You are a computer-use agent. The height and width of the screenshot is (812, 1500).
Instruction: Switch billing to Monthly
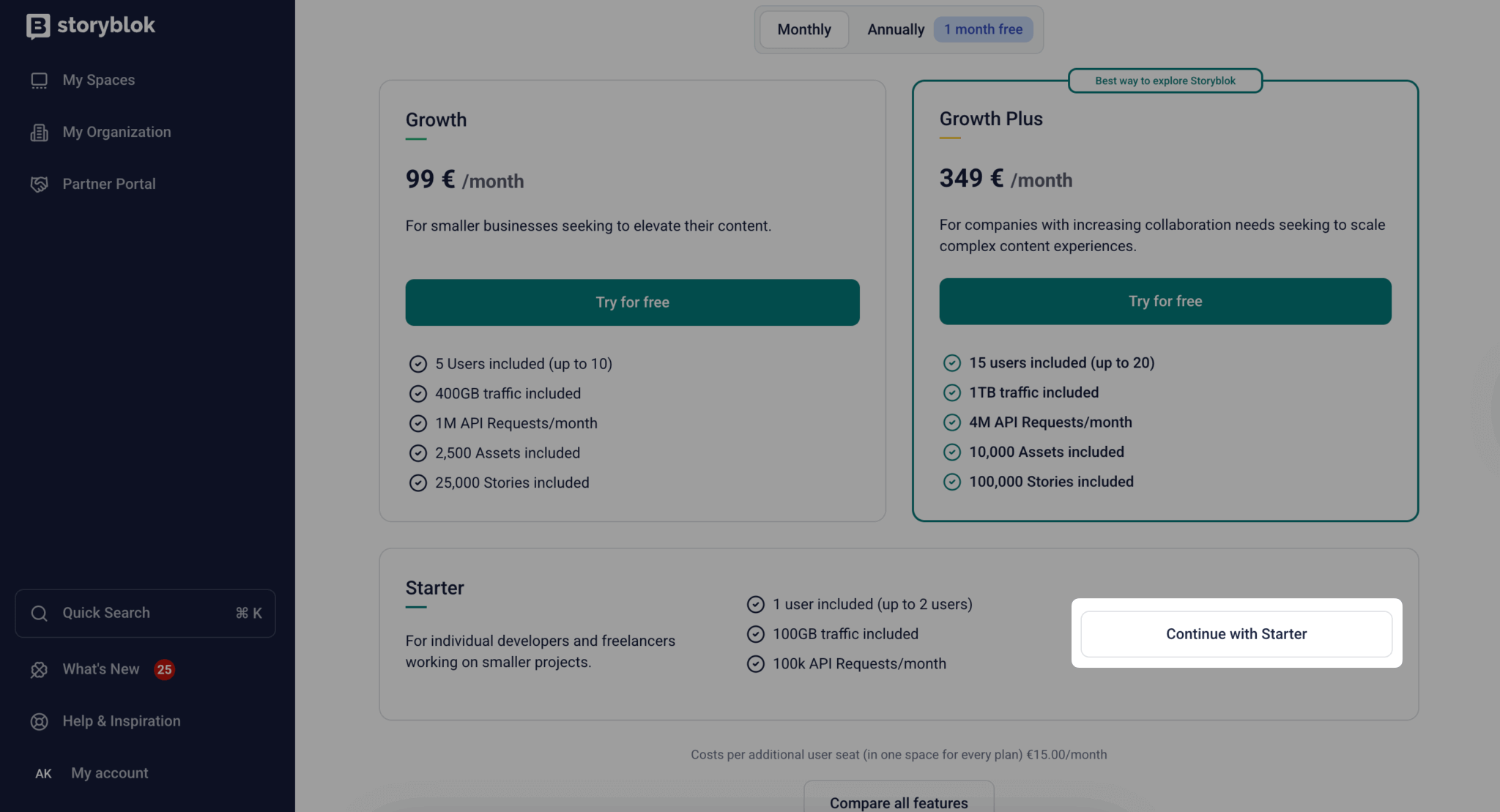pos(803,30)
